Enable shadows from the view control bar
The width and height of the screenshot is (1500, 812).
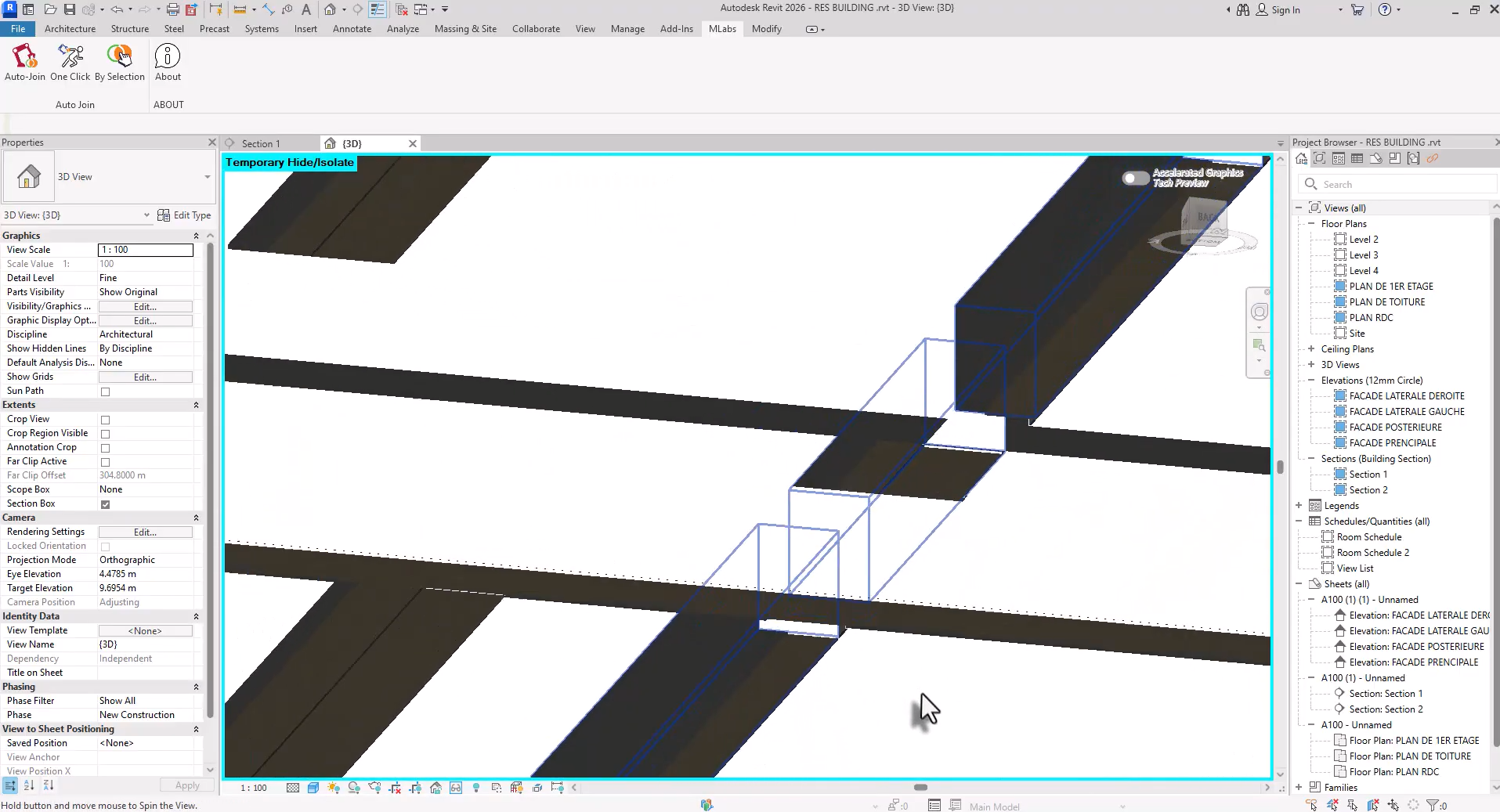(x=354, y=788)
